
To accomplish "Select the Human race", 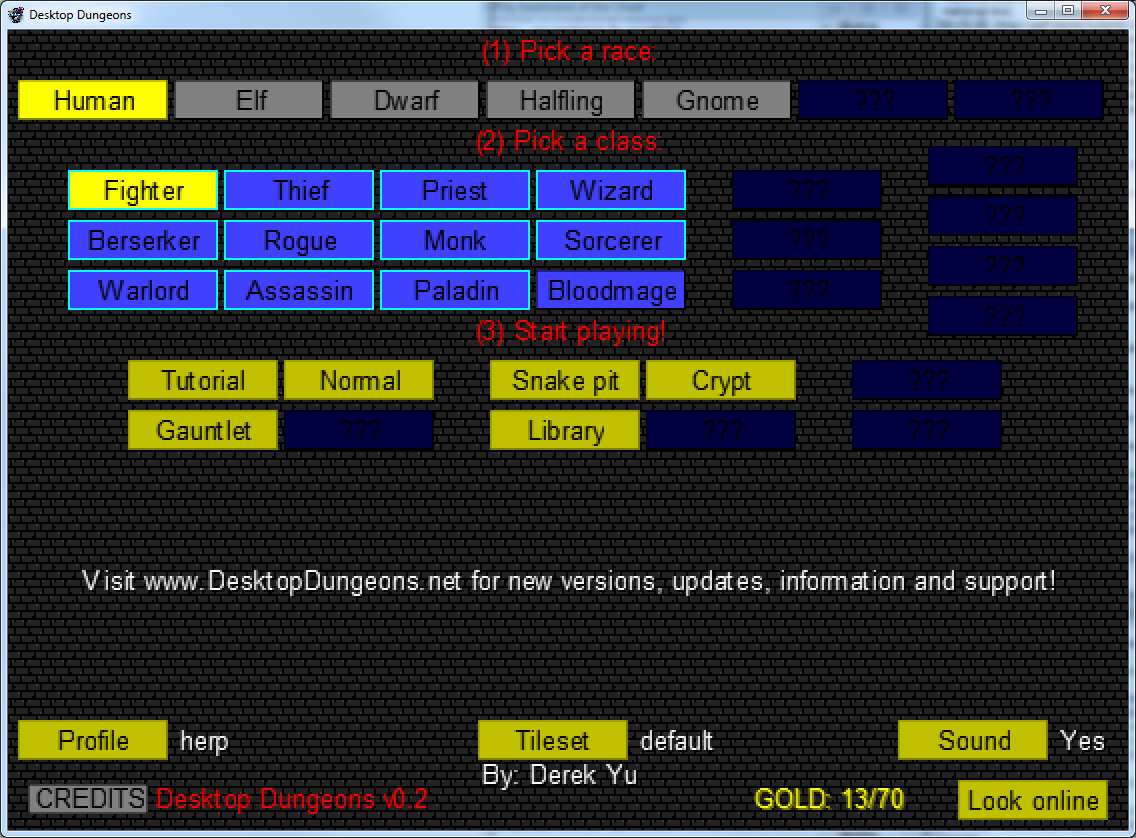I will (93, 100).
